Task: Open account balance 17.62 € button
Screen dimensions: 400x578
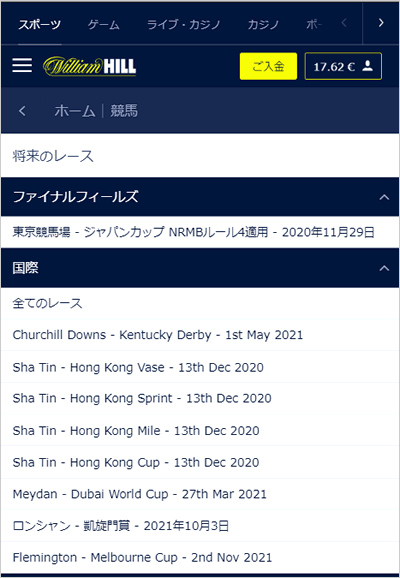Action: point(343,66)
